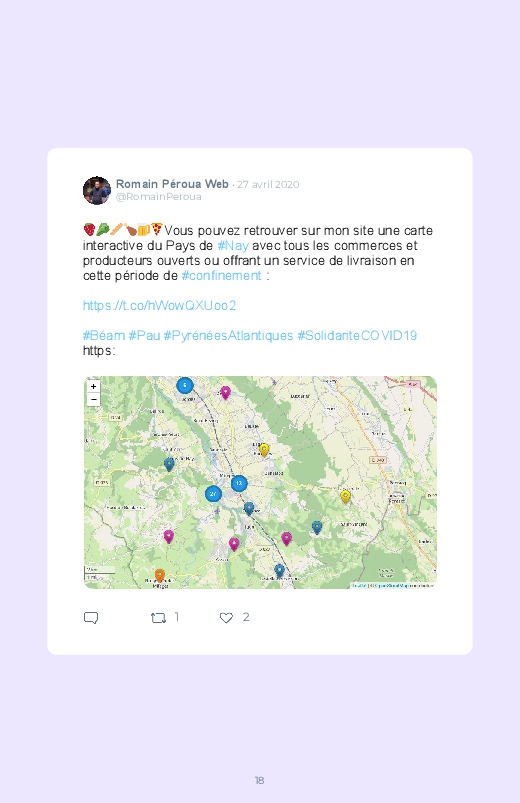Like the tweet with the heart icon

pyautogui.click(x=226, y=618)
